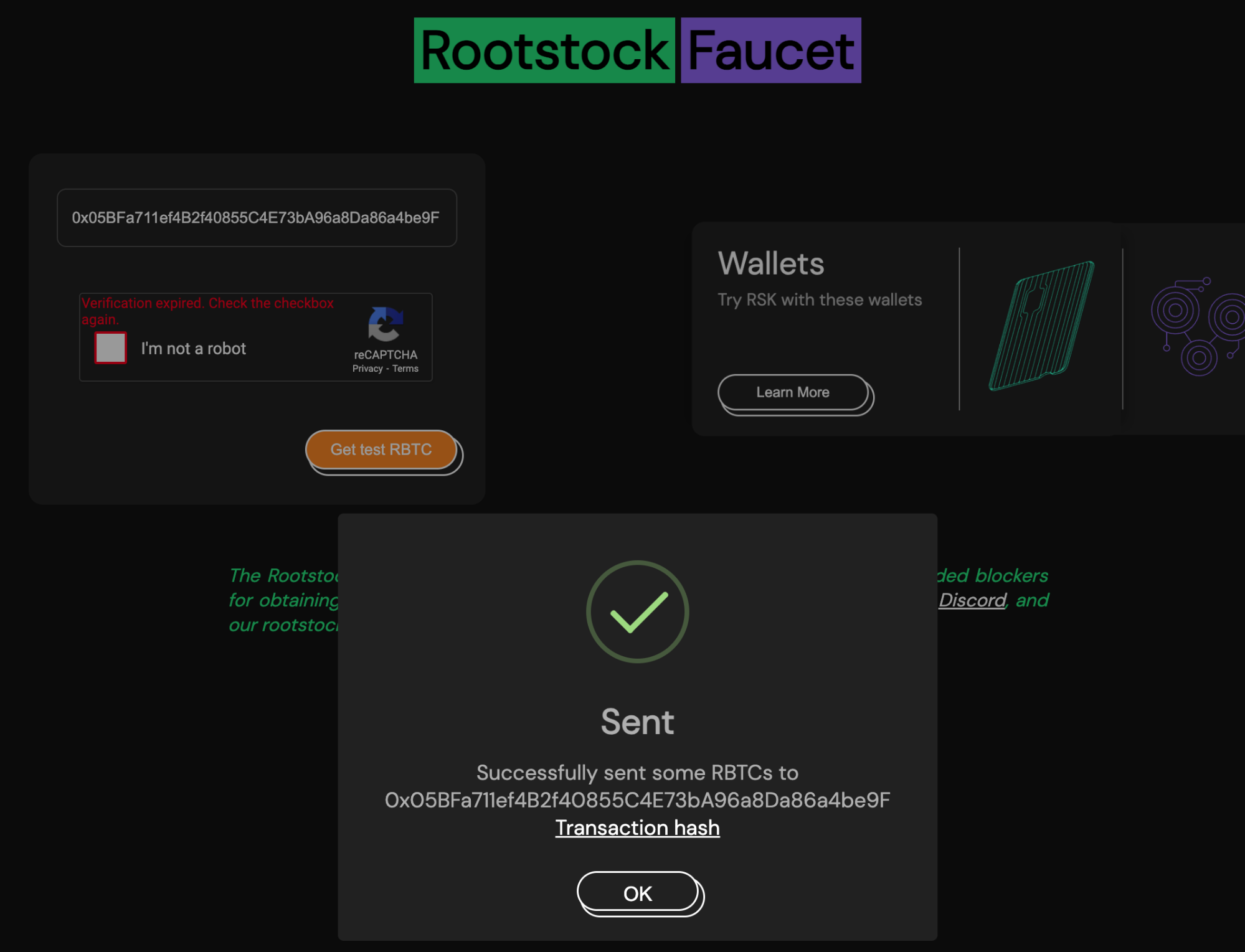The width and height of the screenshot is (1245, 952).
Task: Click the green Rootstock logo text
Action: coord(544,50)
